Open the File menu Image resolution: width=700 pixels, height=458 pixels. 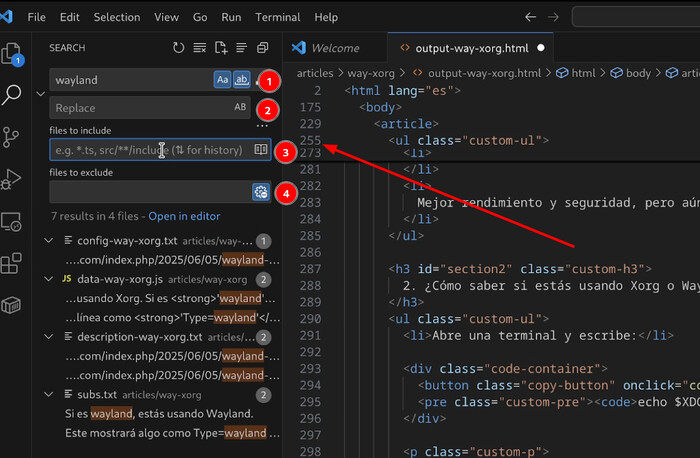coord(36,17)
